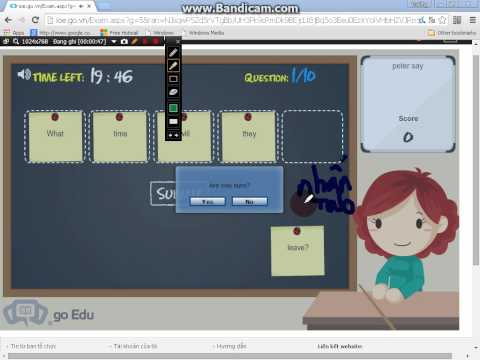Viewport: 480px width, 360px height.
Task: Click the go Edu logo
Action: coord(49,313)
